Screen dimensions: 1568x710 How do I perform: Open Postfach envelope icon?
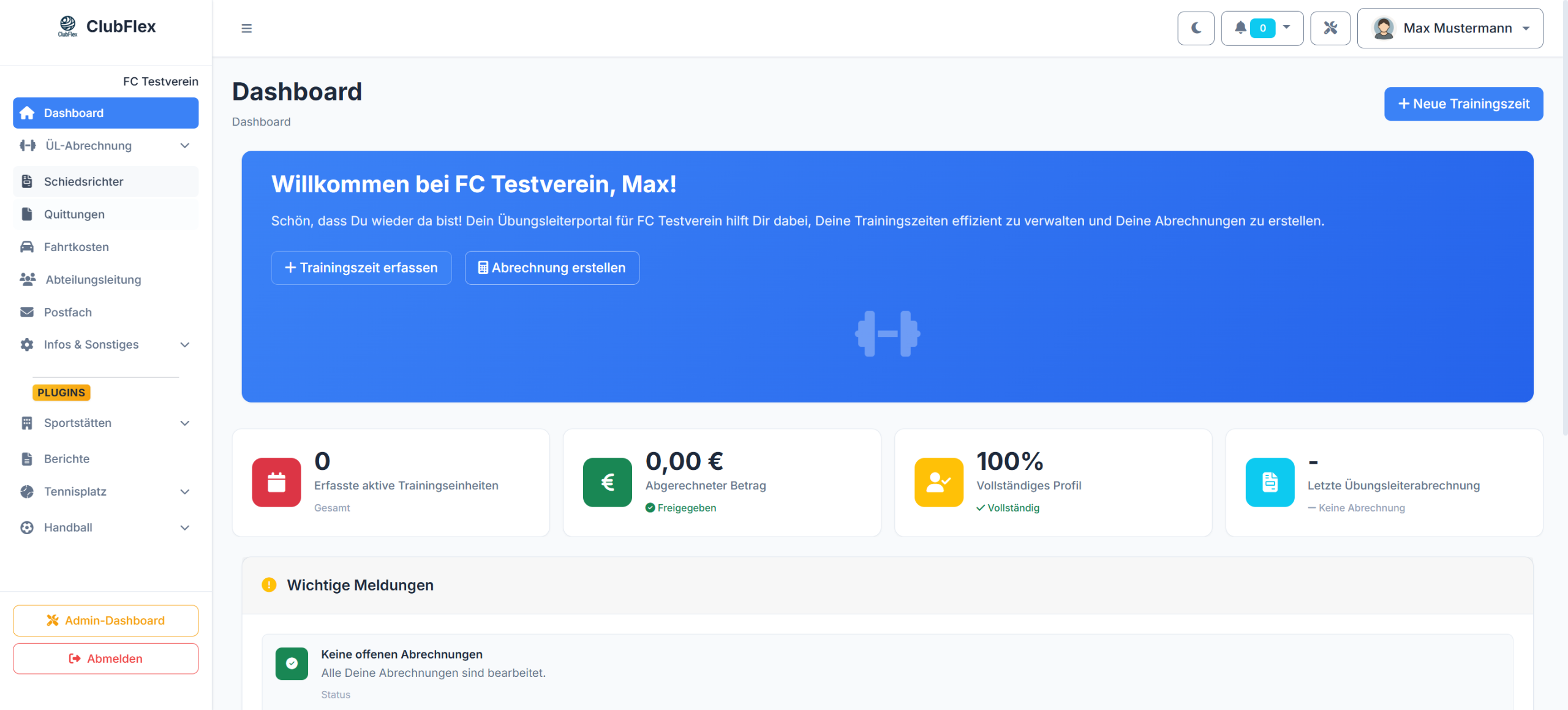click(x=27, y=312)
